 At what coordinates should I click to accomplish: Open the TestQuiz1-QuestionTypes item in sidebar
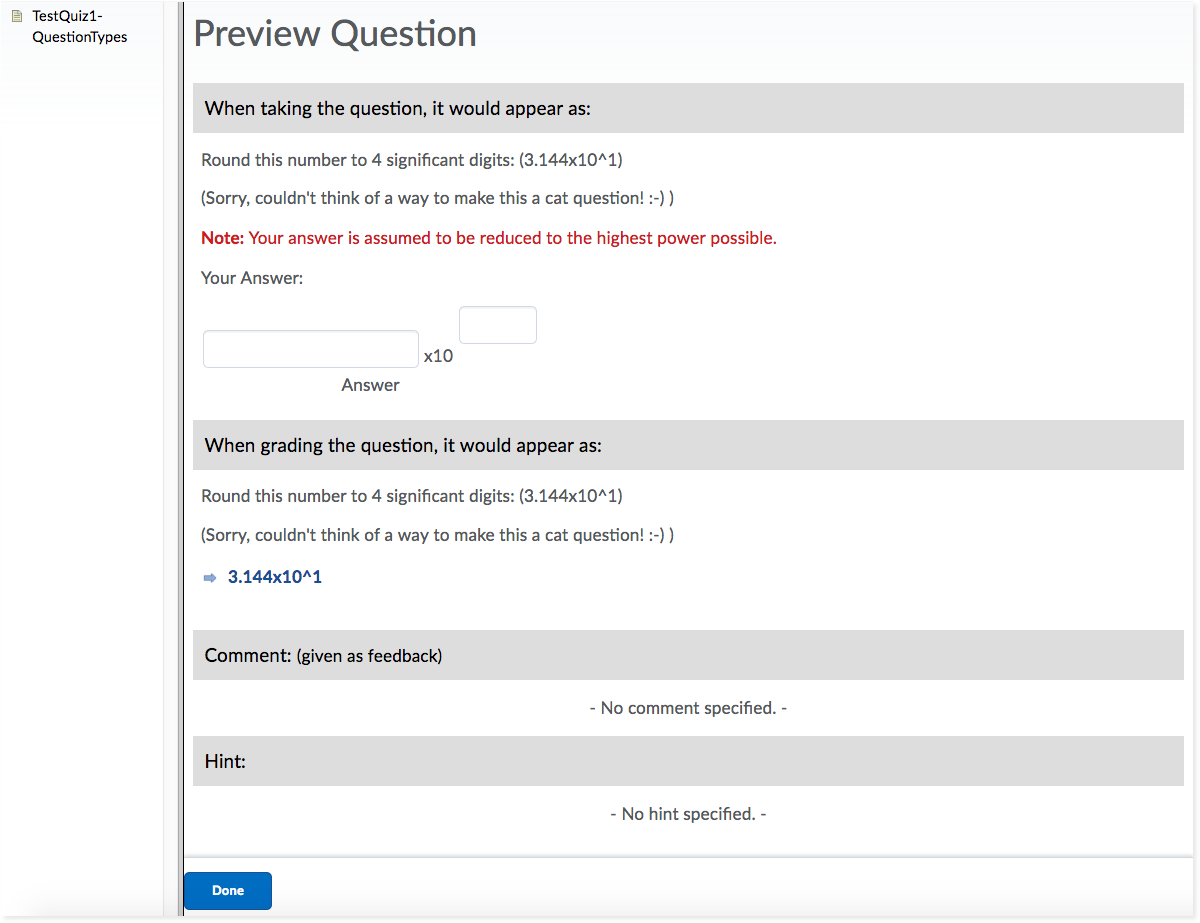(x=80, y=27)
